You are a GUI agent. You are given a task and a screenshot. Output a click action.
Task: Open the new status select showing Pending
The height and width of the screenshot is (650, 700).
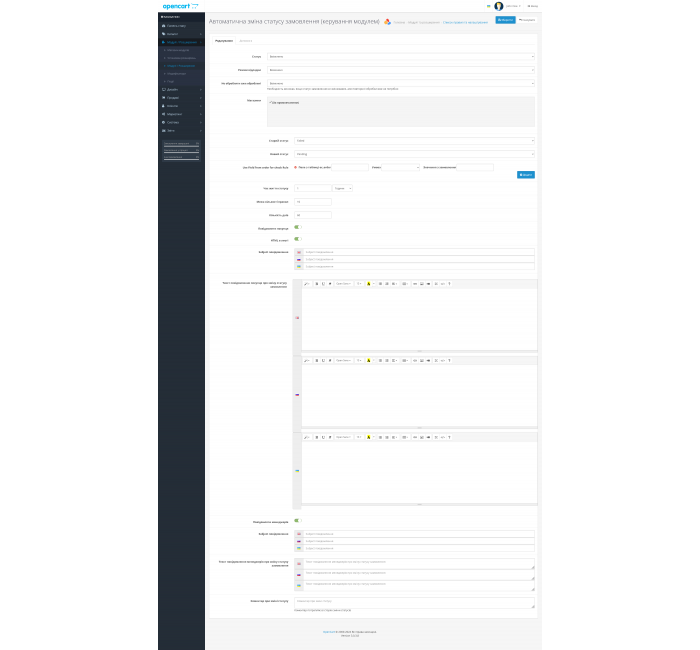tap(414, 154)
